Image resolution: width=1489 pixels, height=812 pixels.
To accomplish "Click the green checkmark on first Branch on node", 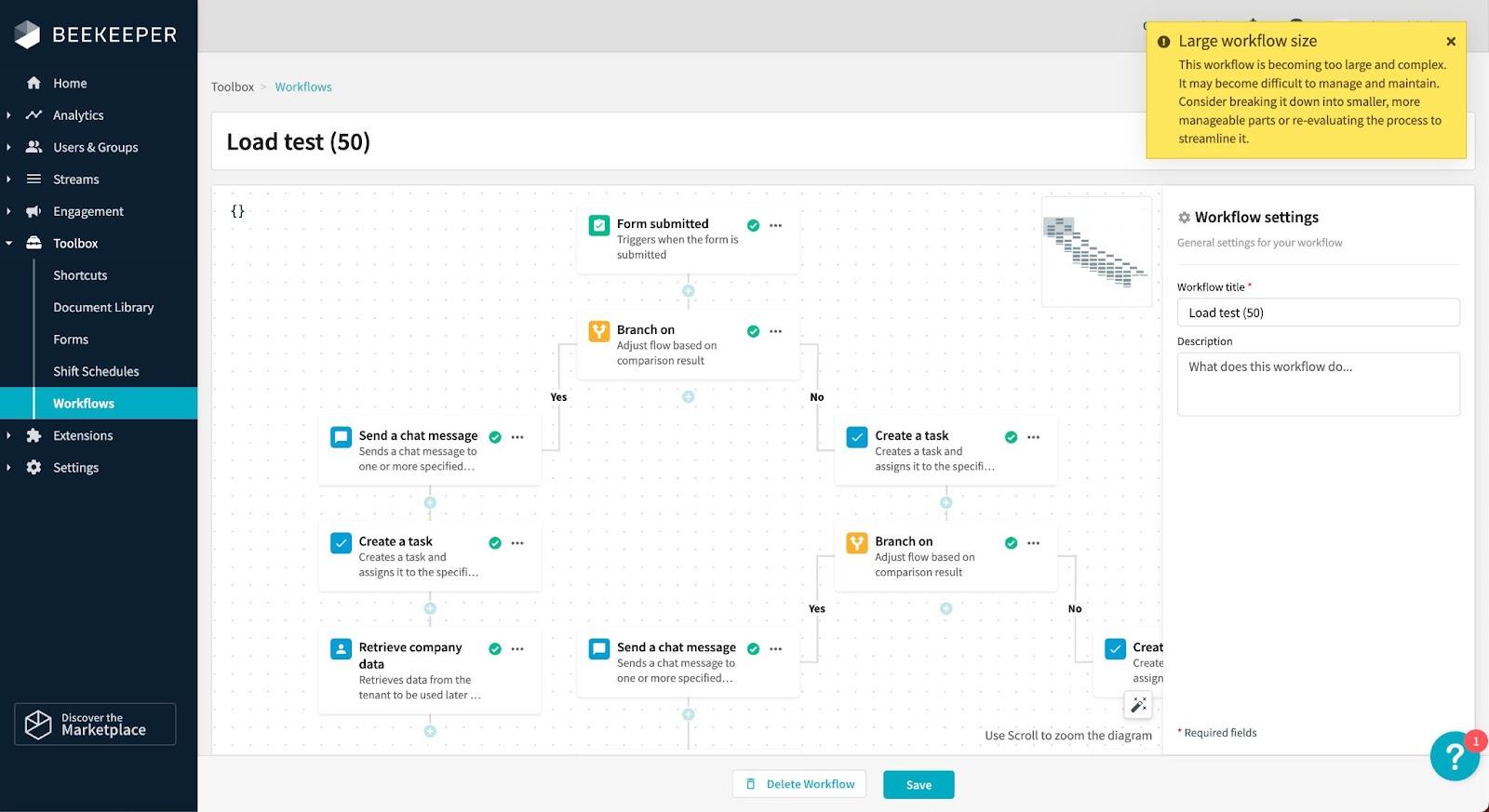I will [754, 331].
